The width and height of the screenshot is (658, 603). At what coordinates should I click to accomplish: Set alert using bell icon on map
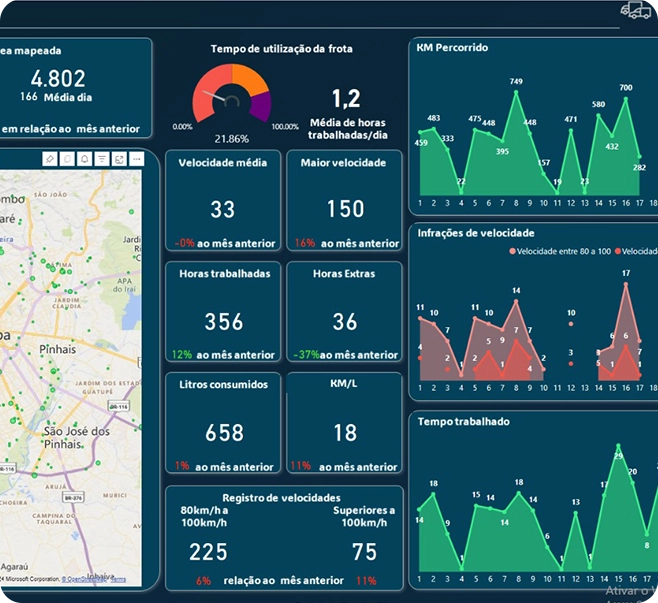pos(84,159)
